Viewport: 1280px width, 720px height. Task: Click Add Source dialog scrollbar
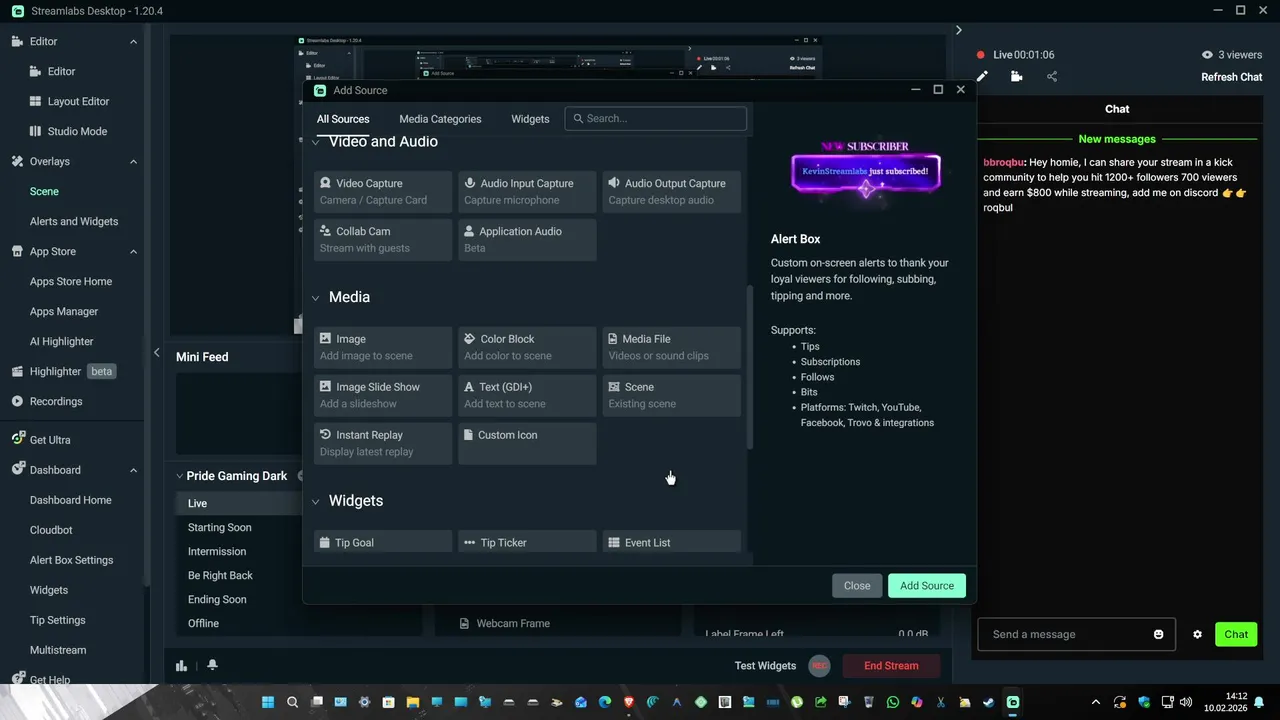pyautogui.click(x=751, y=367)
